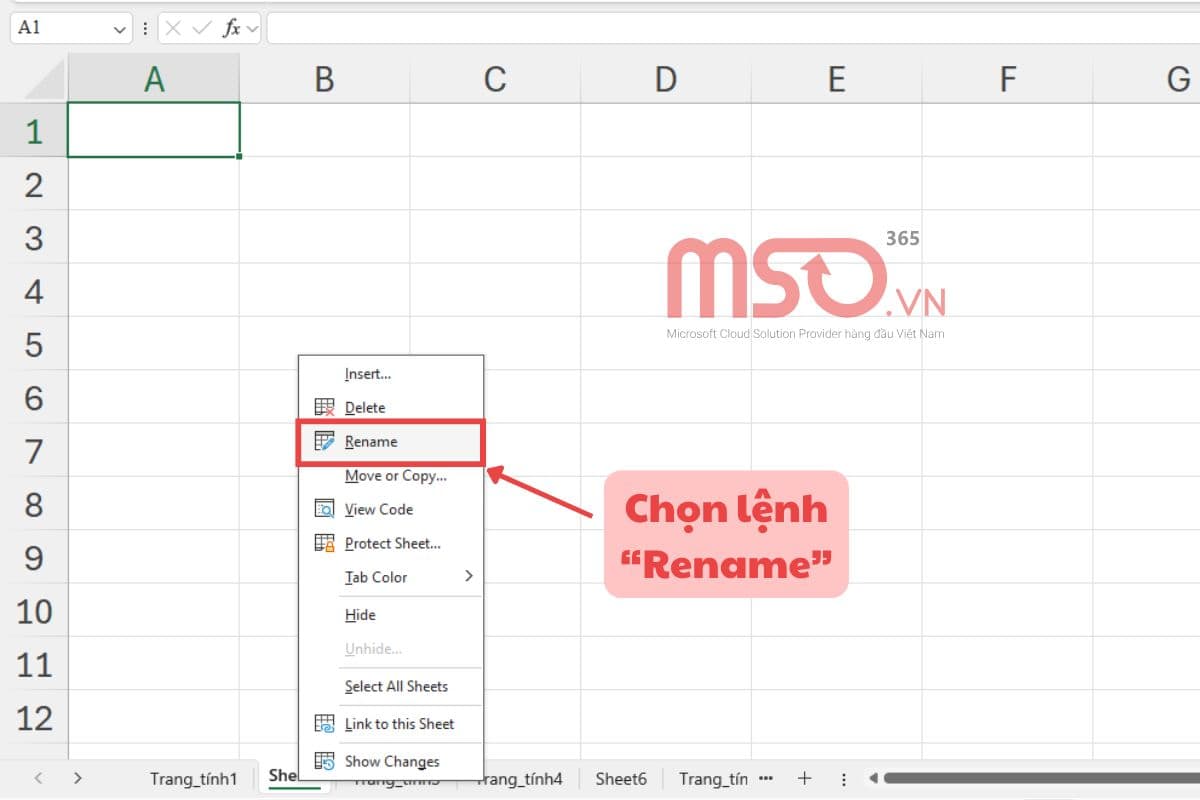Choose Protect Sheet... entry text
Screen dimensions: 1200x800
392,543
